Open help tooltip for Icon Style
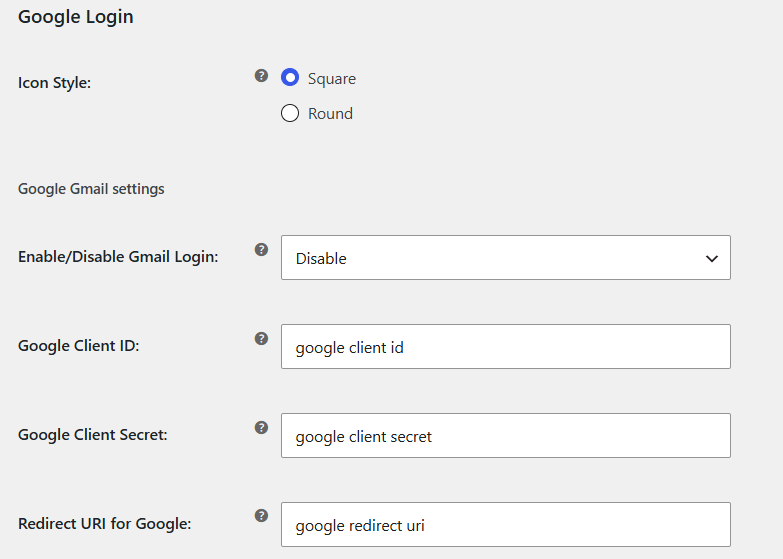Screen dimensions: 783x559 click(261, 76)
